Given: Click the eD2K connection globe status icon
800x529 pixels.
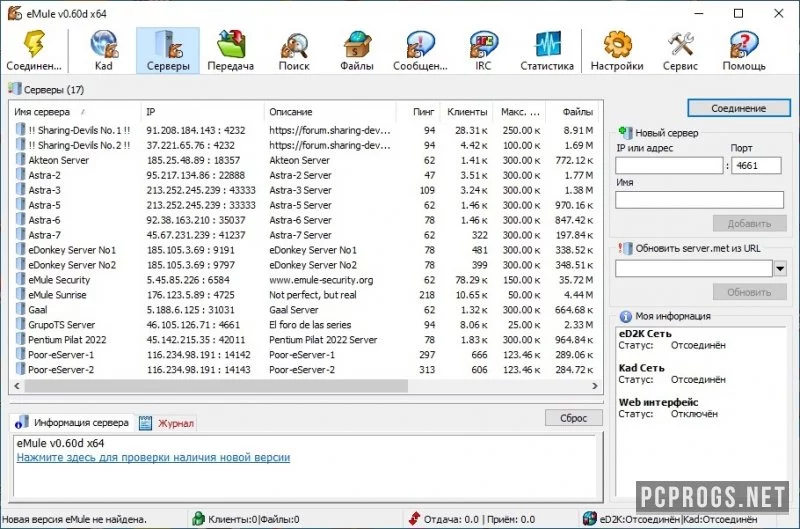Looking at the screenshot, I should [x=589, y=519].
